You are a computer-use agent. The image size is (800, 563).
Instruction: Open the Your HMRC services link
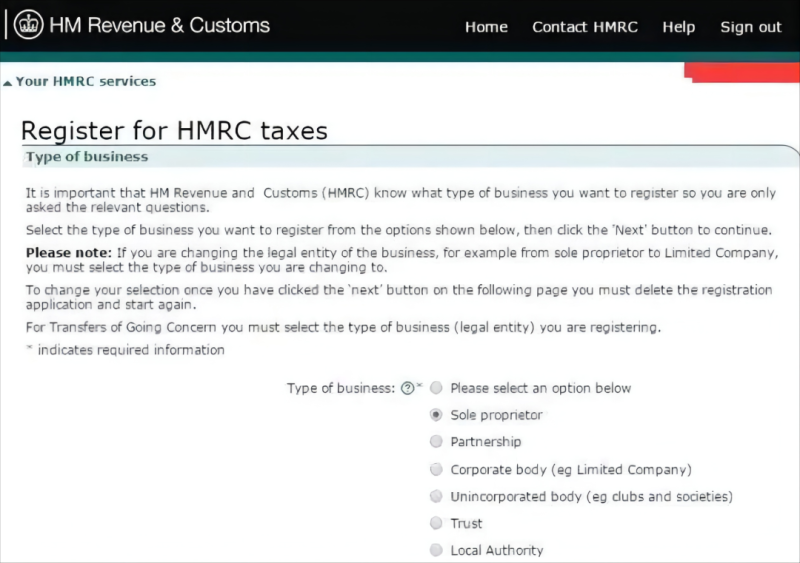85,81
